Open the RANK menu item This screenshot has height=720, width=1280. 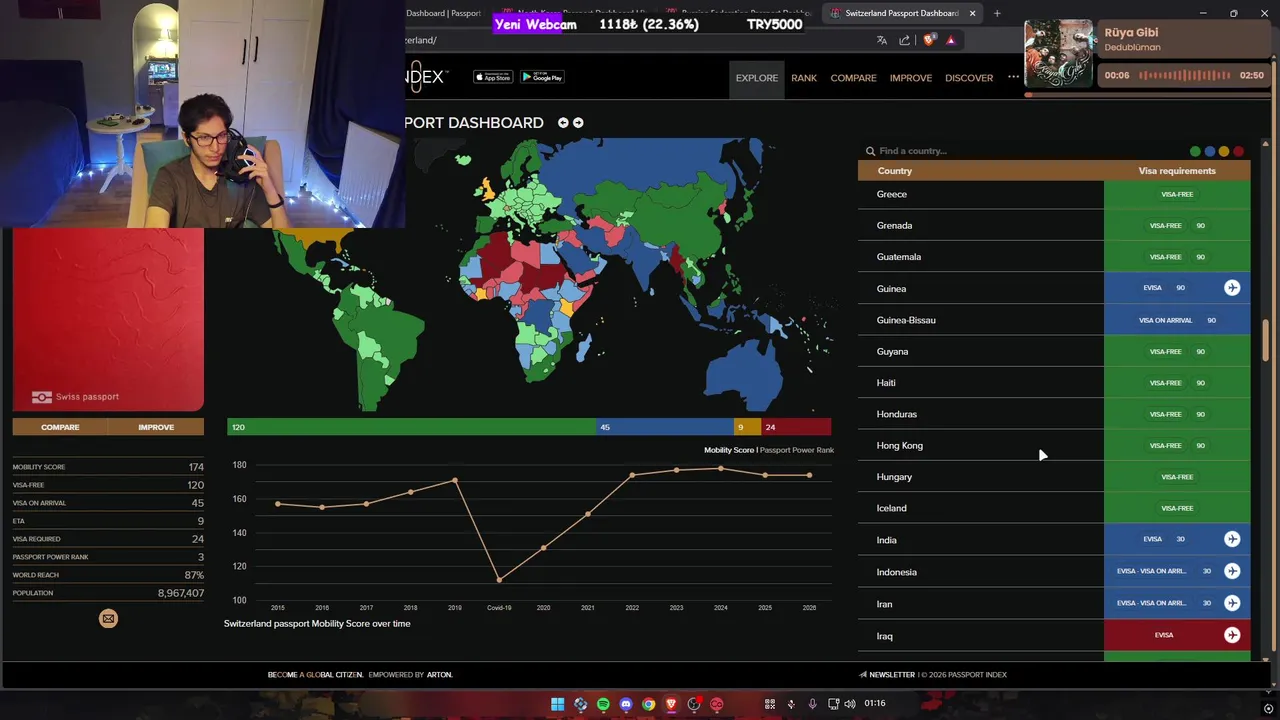pos(804,78)
